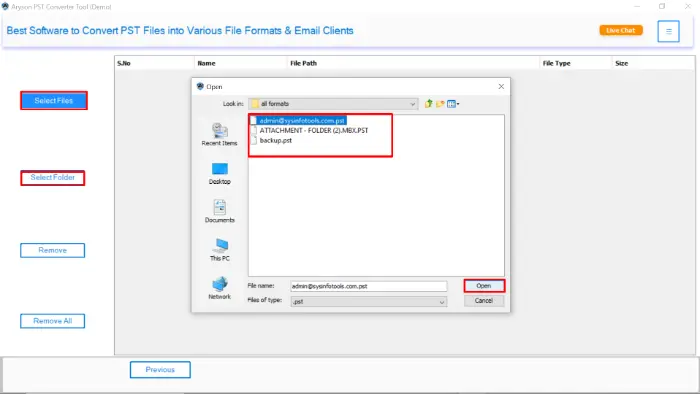Click file icon next to backup.pst
Image resolution: width=700 pixels, height=394 pixels.
pyautogui.click(x=254, y=140)
